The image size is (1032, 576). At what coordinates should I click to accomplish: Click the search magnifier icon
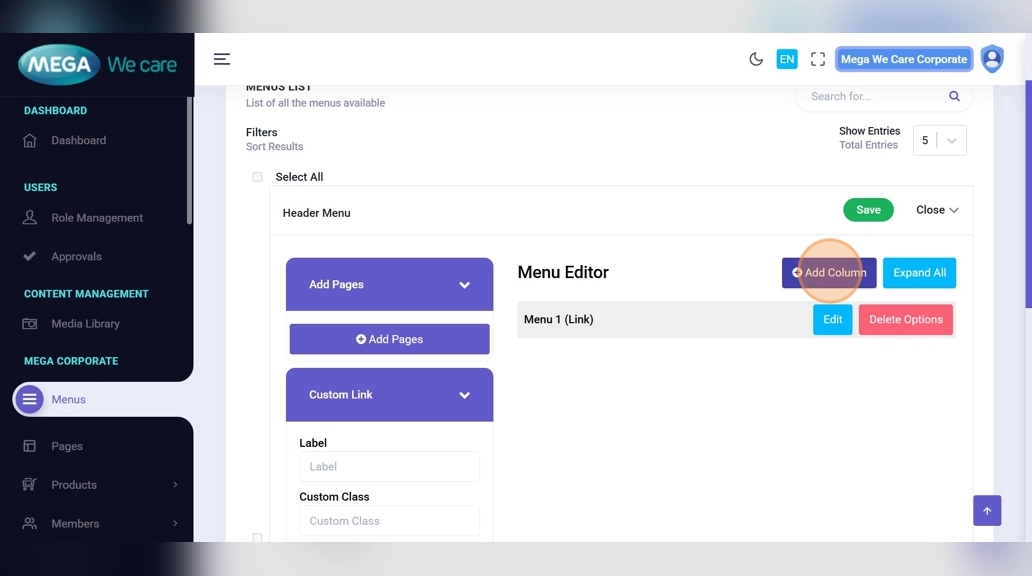point(954,96)
